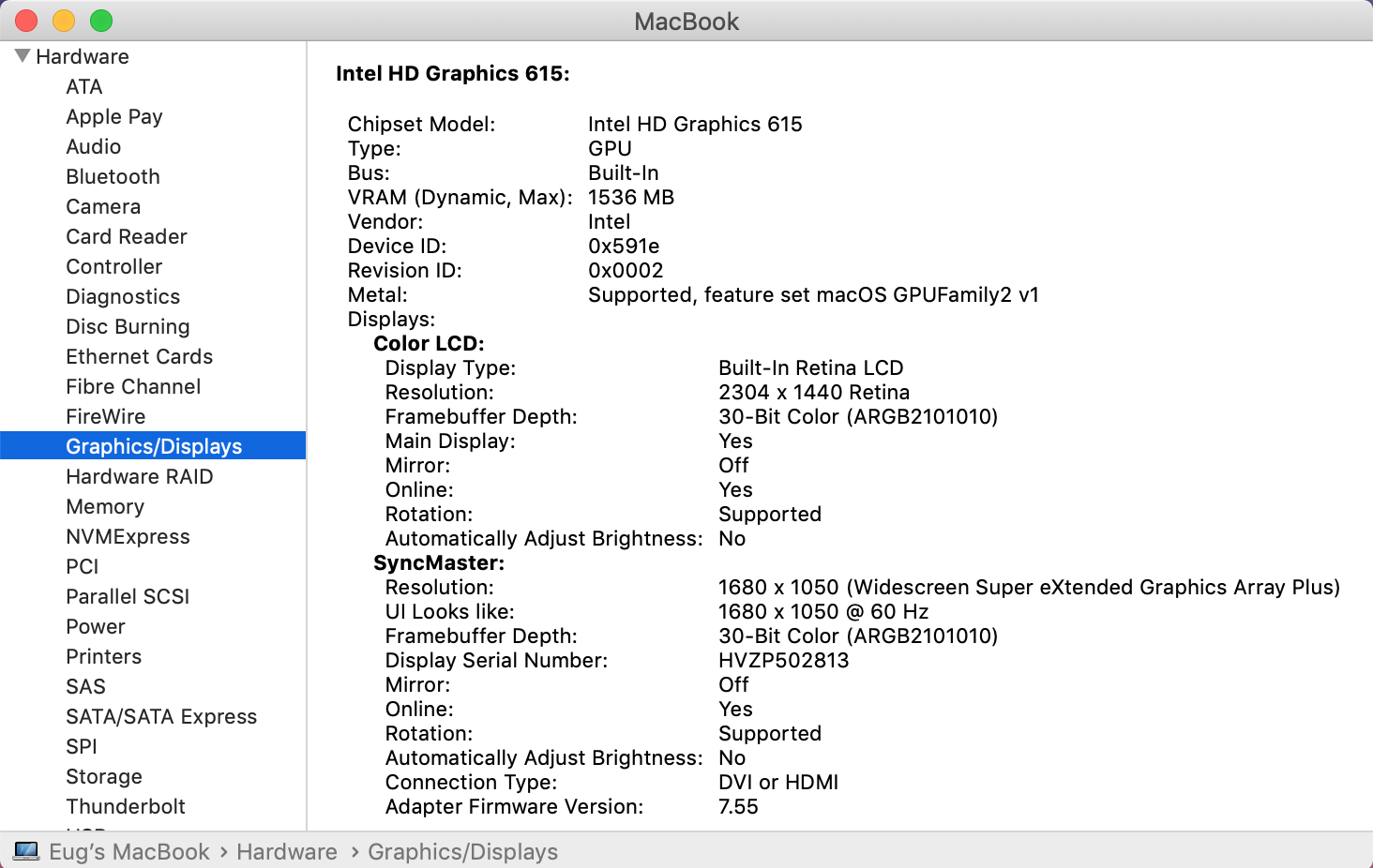Open the Controller section
Screen dimensions: 1373x868
[x=114, y=266]
